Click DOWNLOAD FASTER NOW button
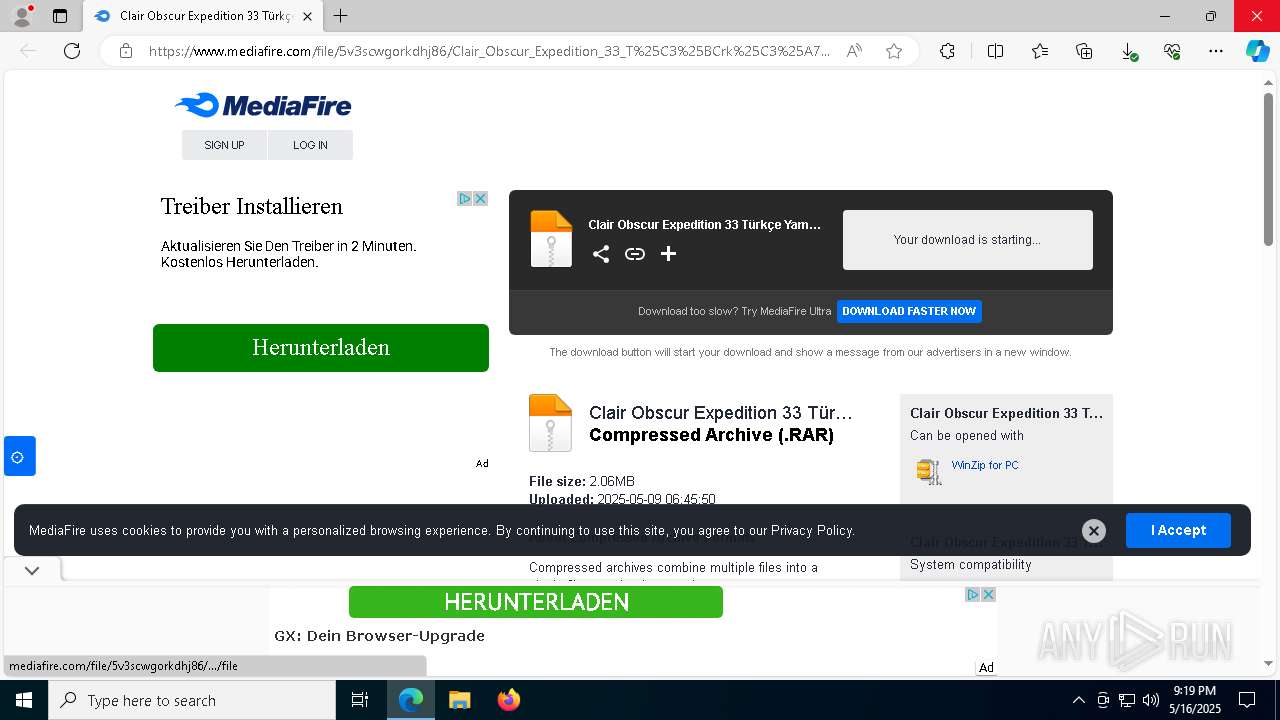This screenshot has width=1280, height=720. (909, 311)
